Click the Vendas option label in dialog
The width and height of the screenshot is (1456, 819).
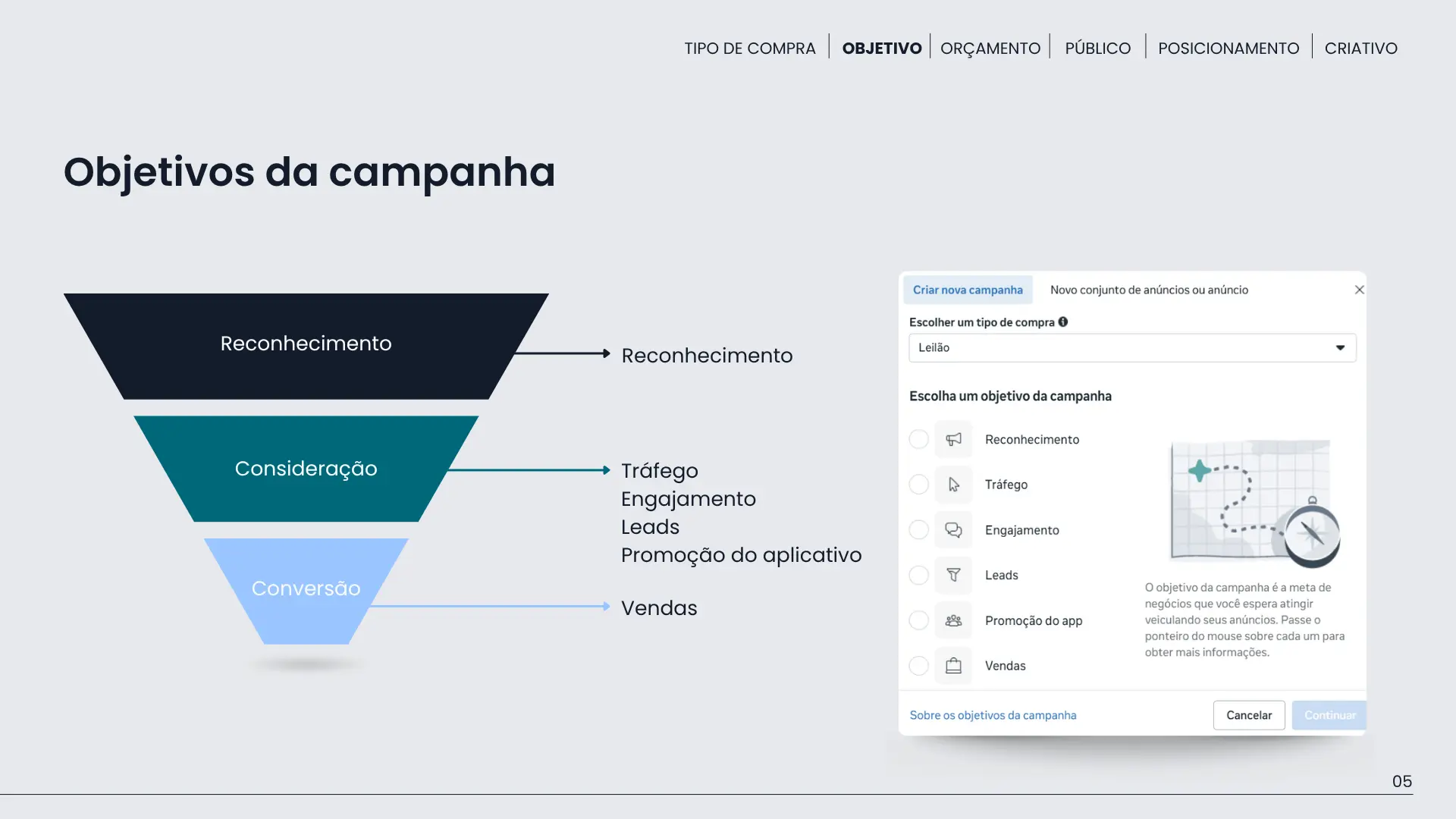pos(1005,666)
